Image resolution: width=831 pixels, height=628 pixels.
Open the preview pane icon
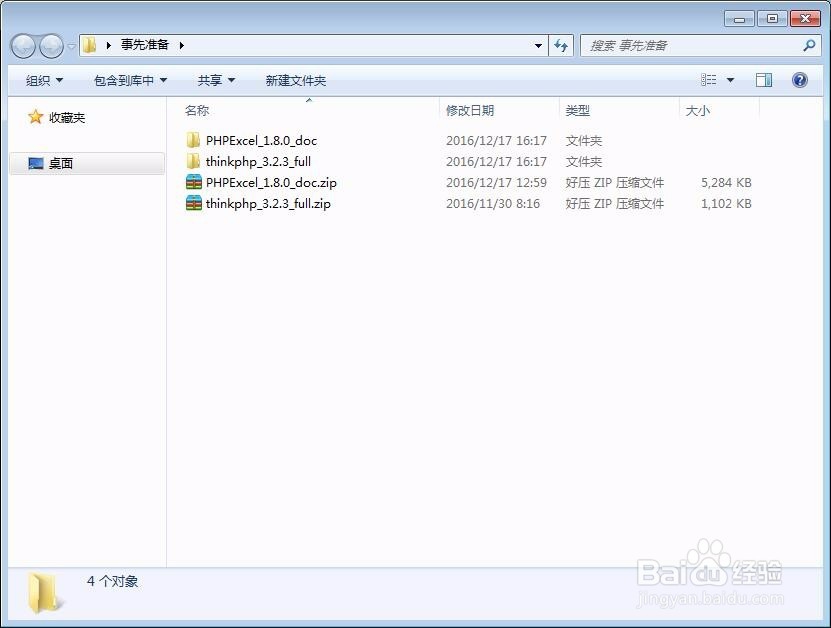(763, 79)
